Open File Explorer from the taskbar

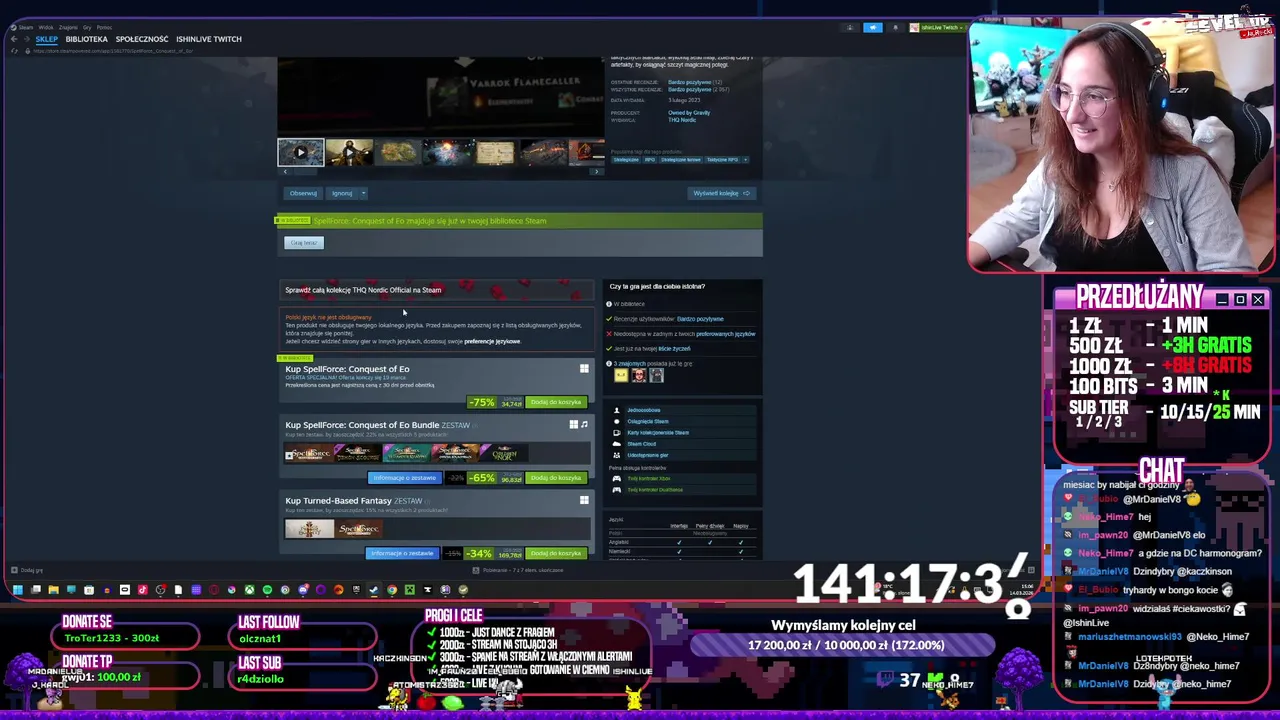pos(53,590)
